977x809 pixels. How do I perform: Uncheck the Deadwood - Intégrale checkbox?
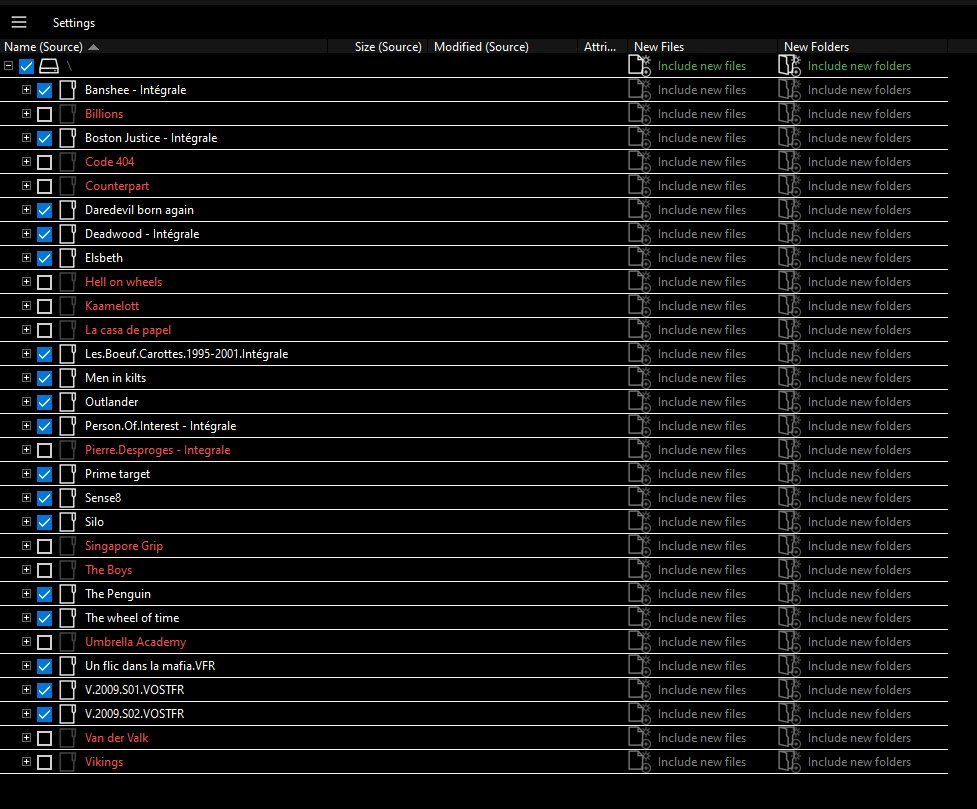coord(44,234)
